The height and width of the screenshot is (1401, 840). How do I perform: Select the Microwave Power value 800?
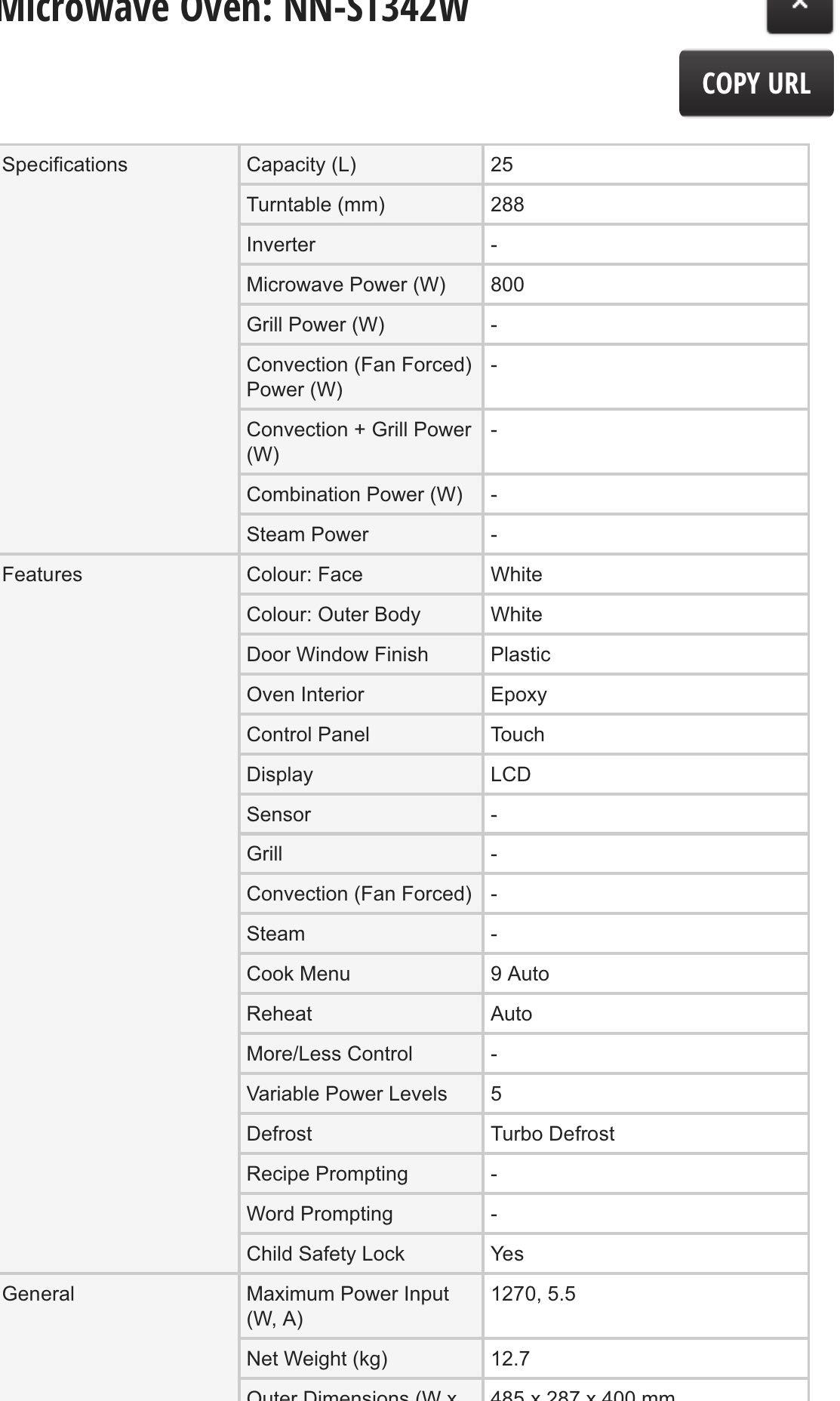click(x=507, y=285)
